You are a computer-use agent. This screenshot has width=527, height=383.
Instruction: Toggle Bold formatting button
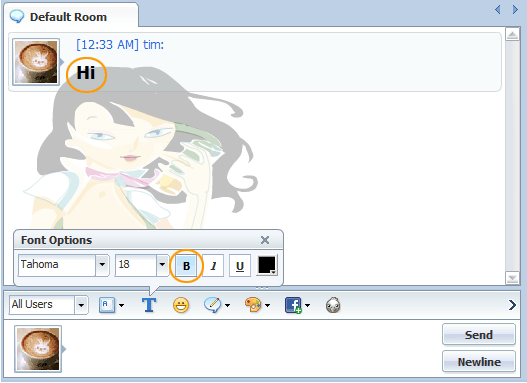tap(186, 266)
